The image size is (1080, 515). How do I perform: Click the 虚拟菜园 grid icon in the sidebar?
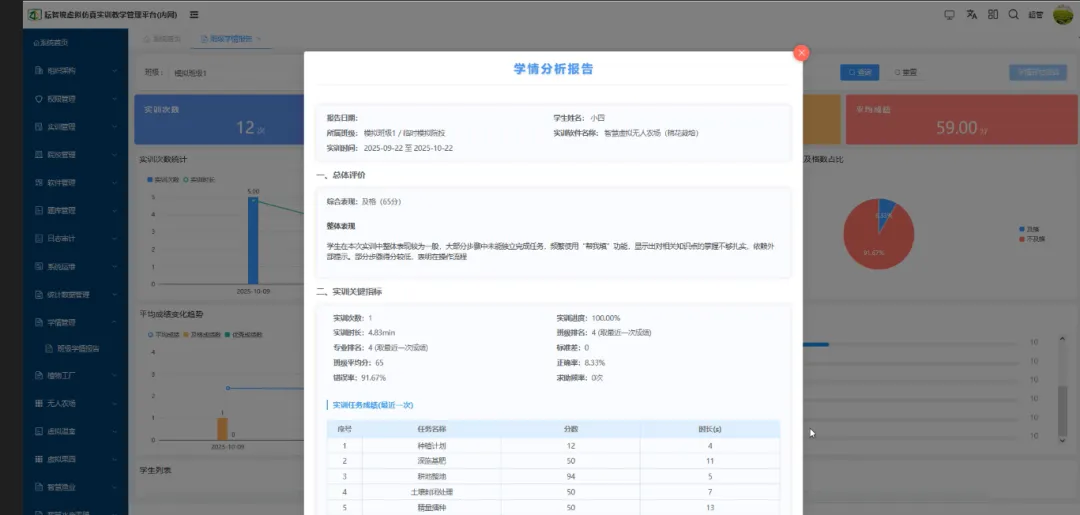(x=39, y=459)
